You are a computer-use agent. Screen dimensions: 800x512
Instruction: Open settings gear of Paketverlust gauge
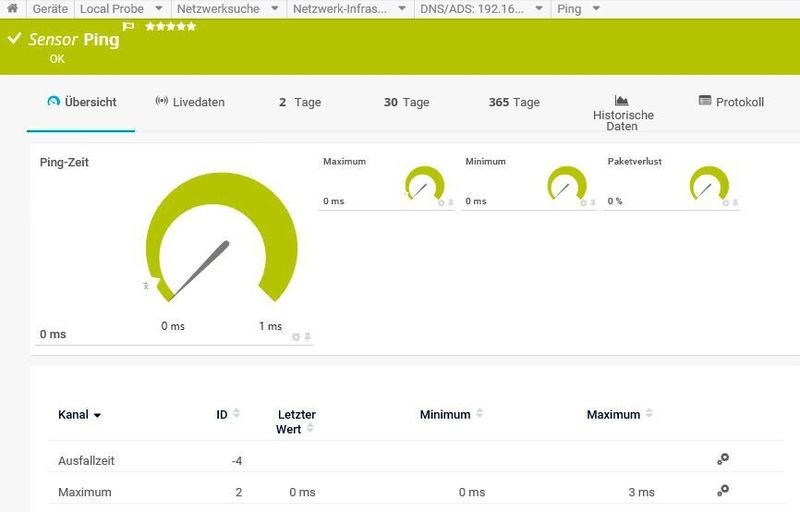click(726, 203)
